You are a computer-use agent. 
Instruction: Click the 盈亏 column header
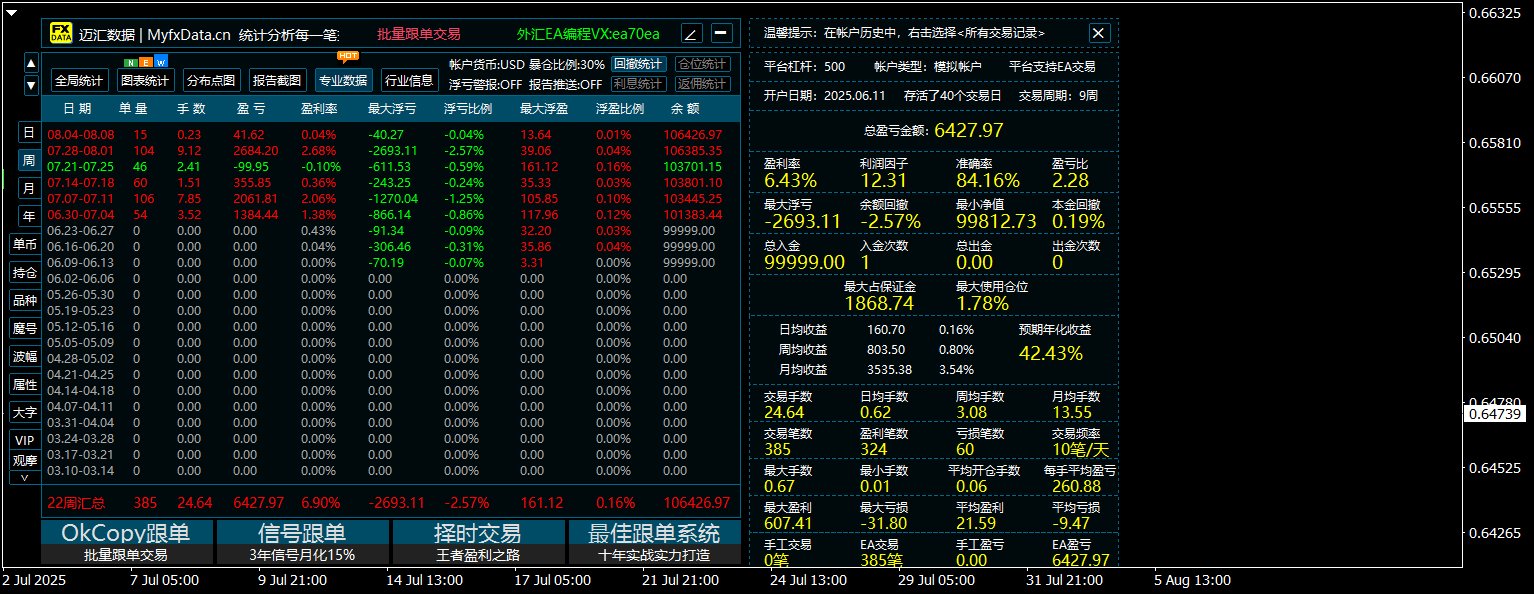click(251, 109)
